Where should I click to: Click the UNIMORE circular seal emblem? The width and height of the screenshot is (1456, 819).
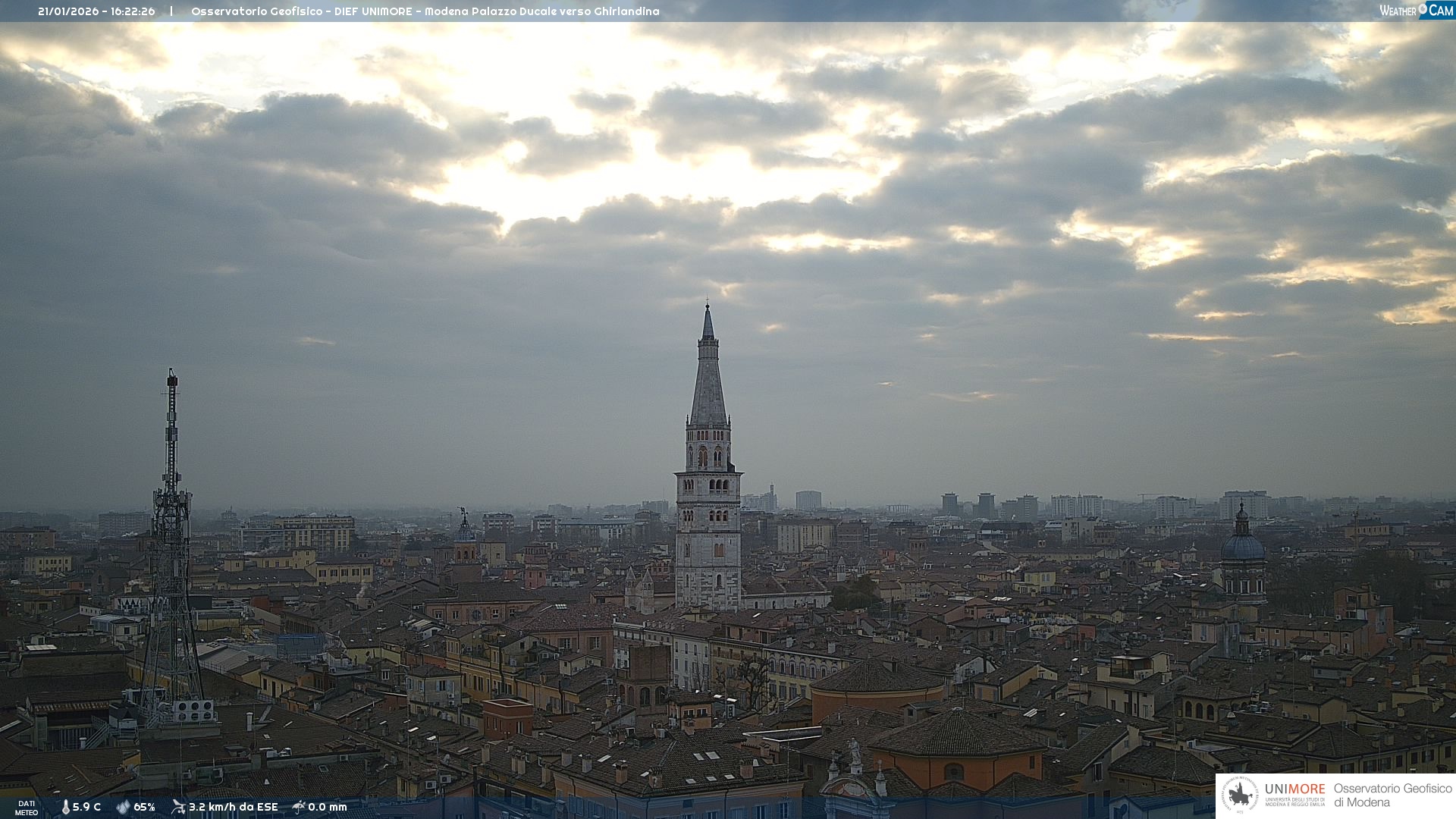[1241, 795]
